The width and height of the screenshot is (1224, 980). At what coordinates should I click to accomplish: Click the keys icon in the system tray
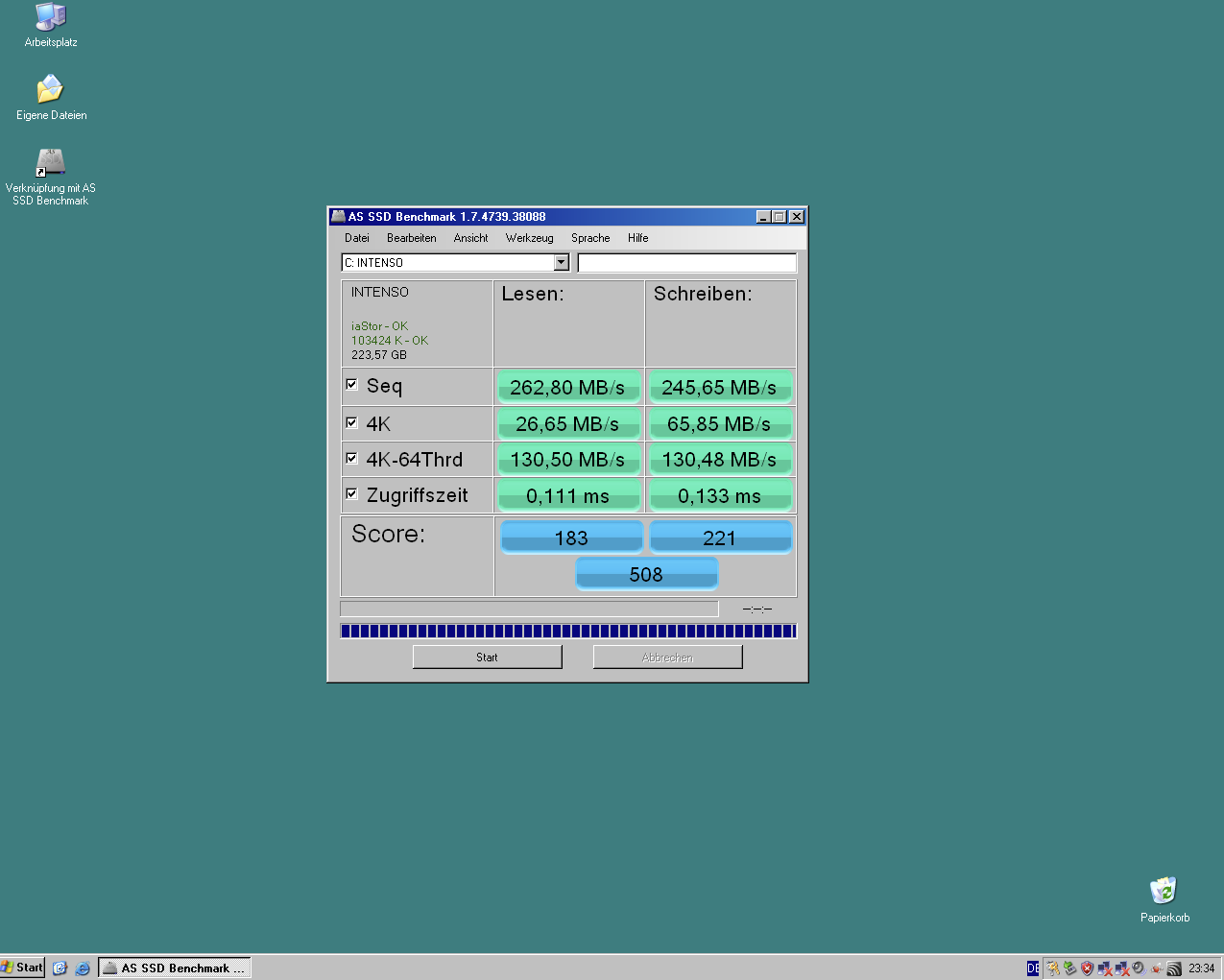click(1053, 968)
